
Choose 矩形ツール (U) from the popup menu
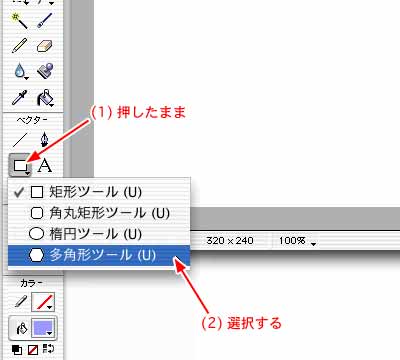tap(99, 192)
